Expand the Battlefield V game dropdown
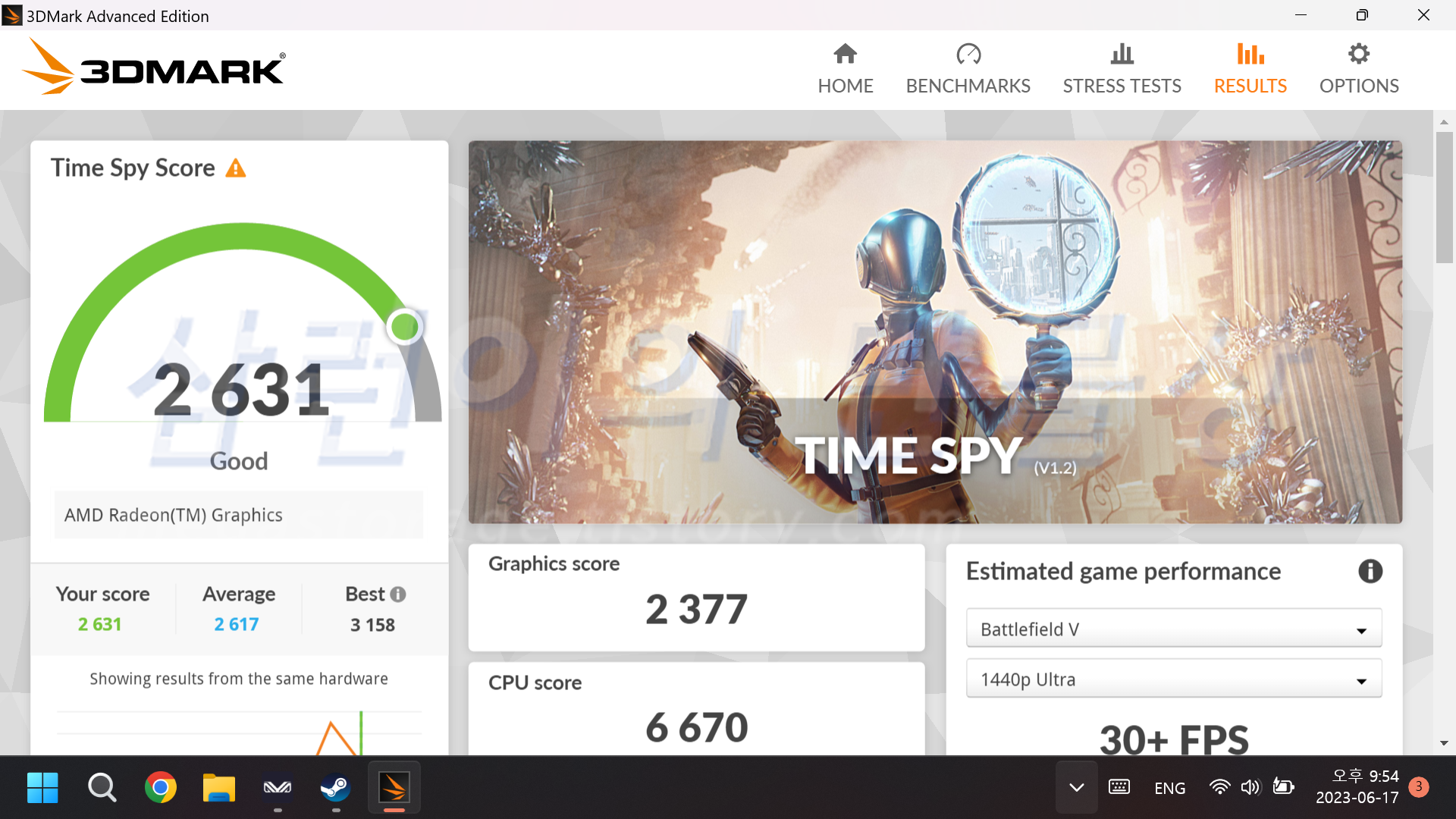The image size is (1456, 819). 1173,629
